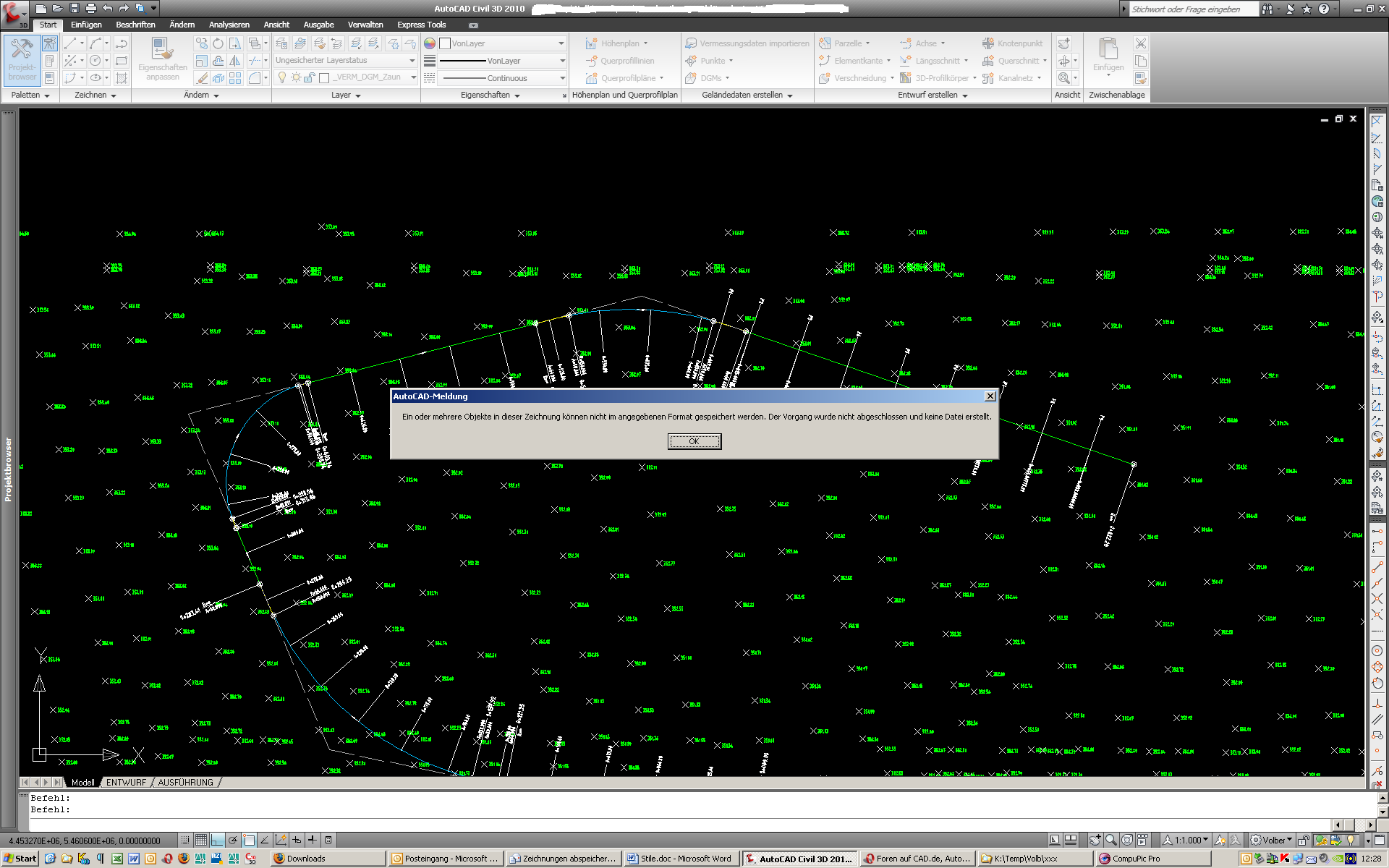
Task: Click Eigenschaften anpassen (match properties) icon
Action: coord(162,59)
